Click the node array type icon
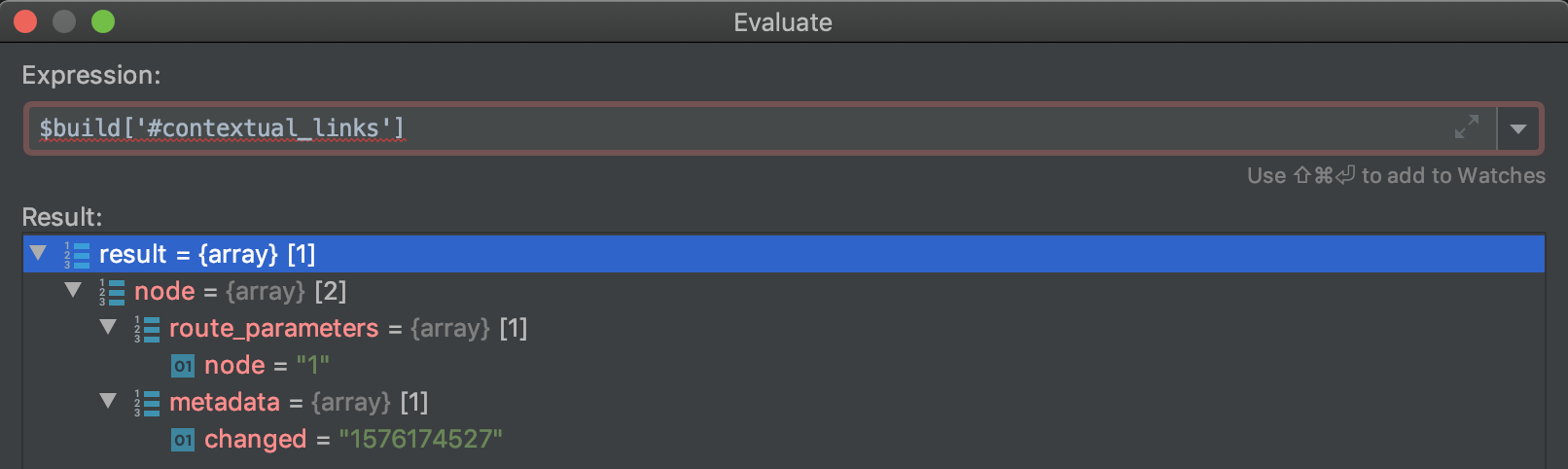Screen dimensions: 1568x469 [112, 292]
